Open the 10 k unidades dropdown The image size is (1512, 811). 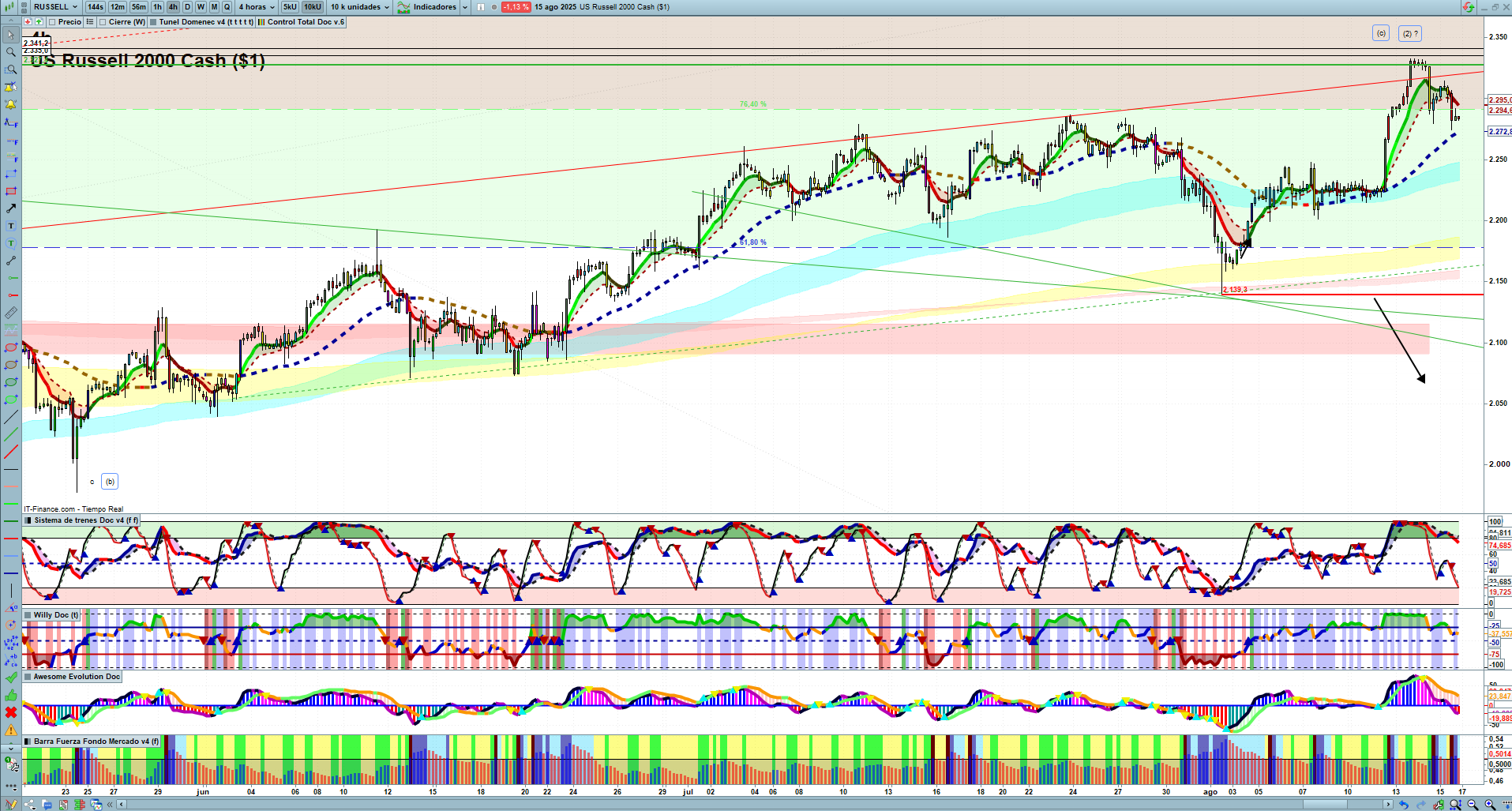pyautogui.click(x=360, y=7)
